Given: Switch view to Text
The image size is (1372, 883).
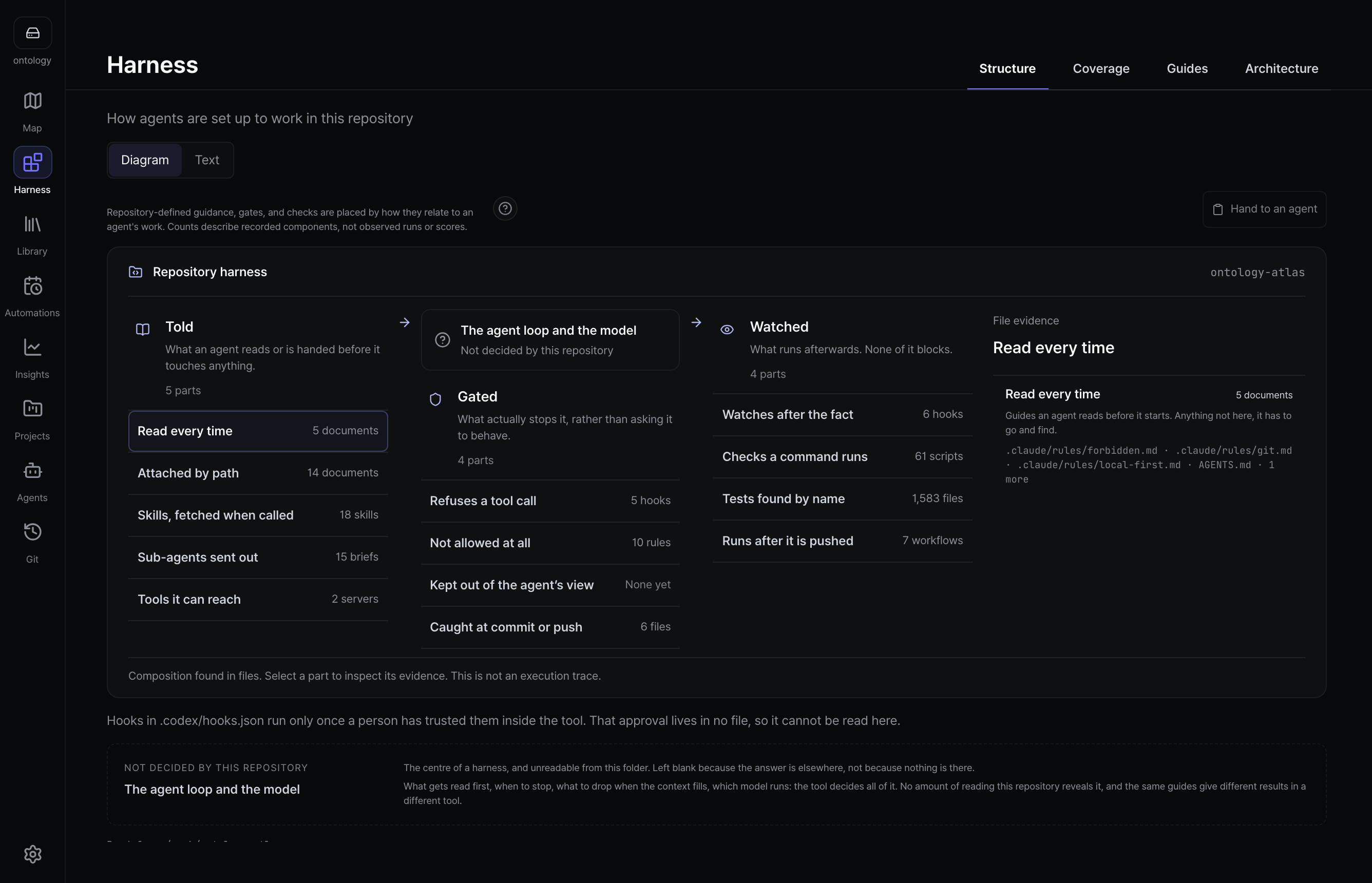Looking at the screenshot, I should (207, 160).
